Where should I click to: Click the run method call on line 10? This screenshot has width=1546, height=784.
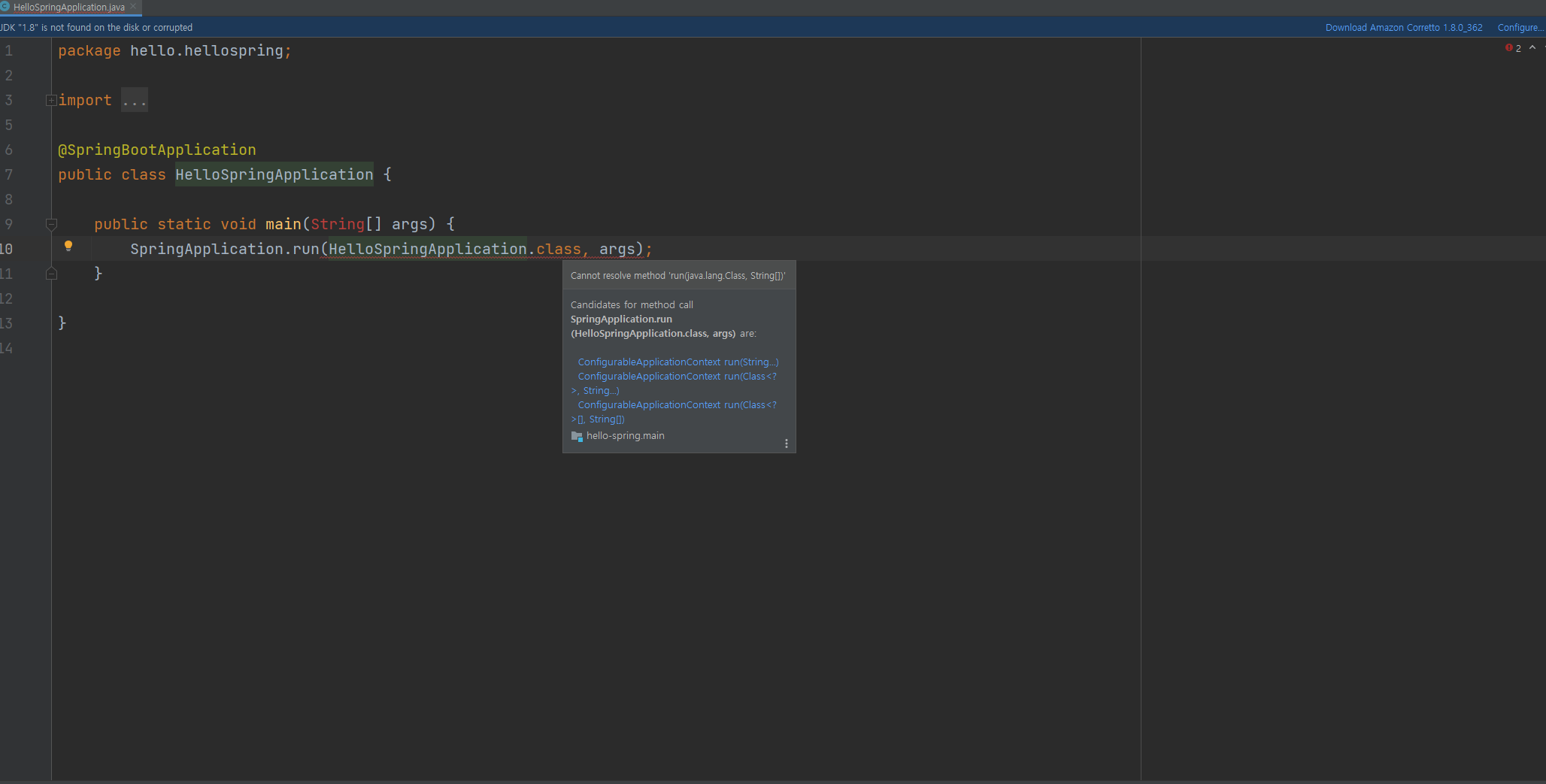pos(306,249)
